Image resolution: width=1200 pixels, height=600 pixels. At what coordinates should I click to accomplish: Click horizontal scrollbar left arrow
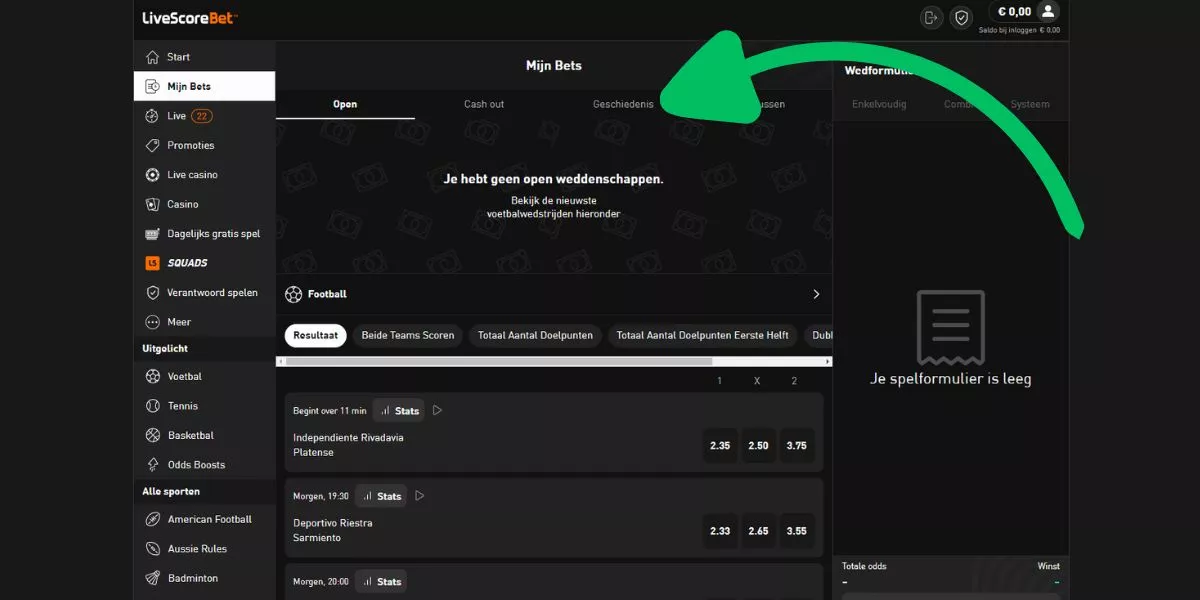[281, 361]
